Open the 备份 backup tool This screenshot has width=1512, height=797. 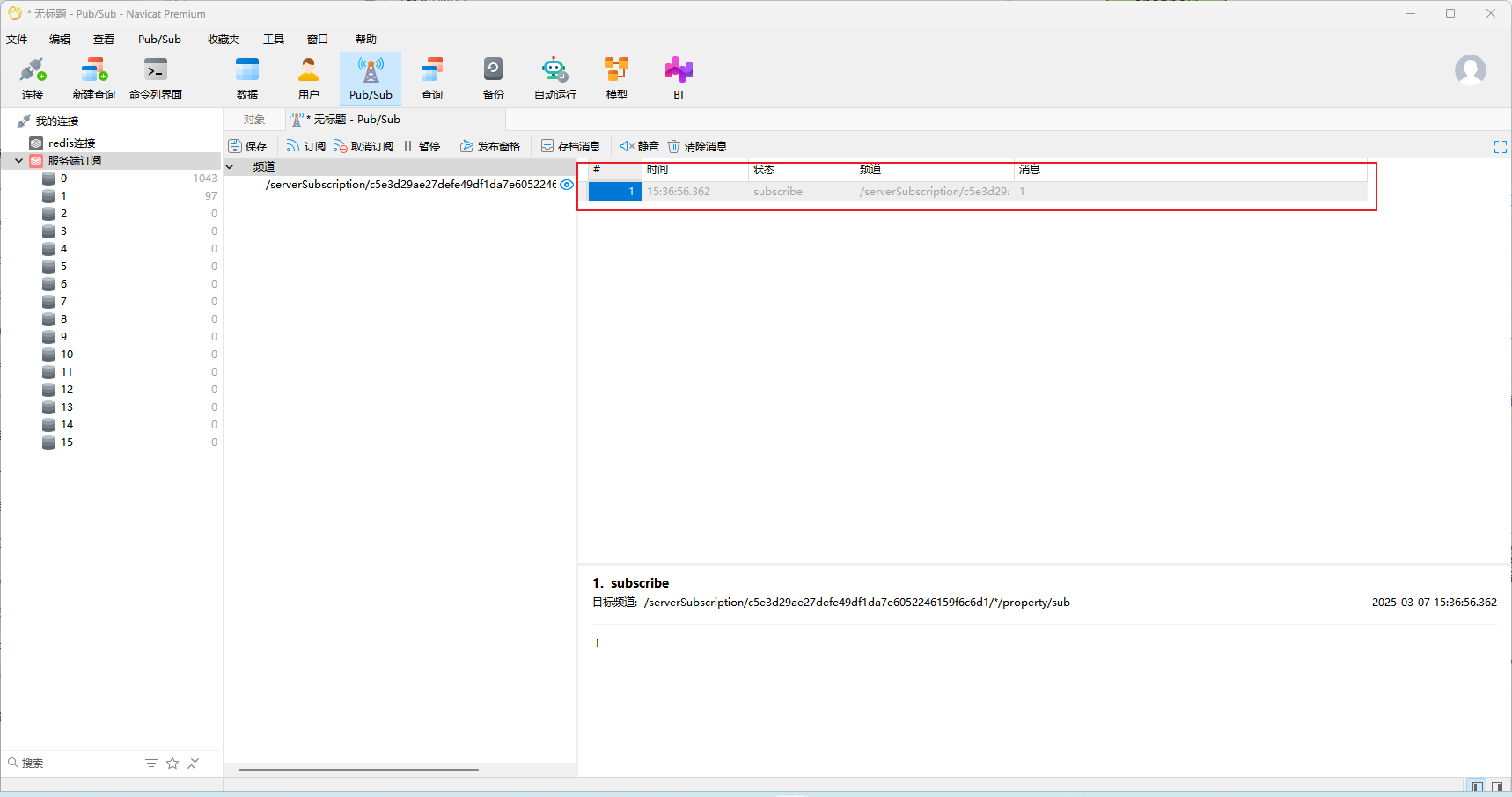tap(494, 78)
